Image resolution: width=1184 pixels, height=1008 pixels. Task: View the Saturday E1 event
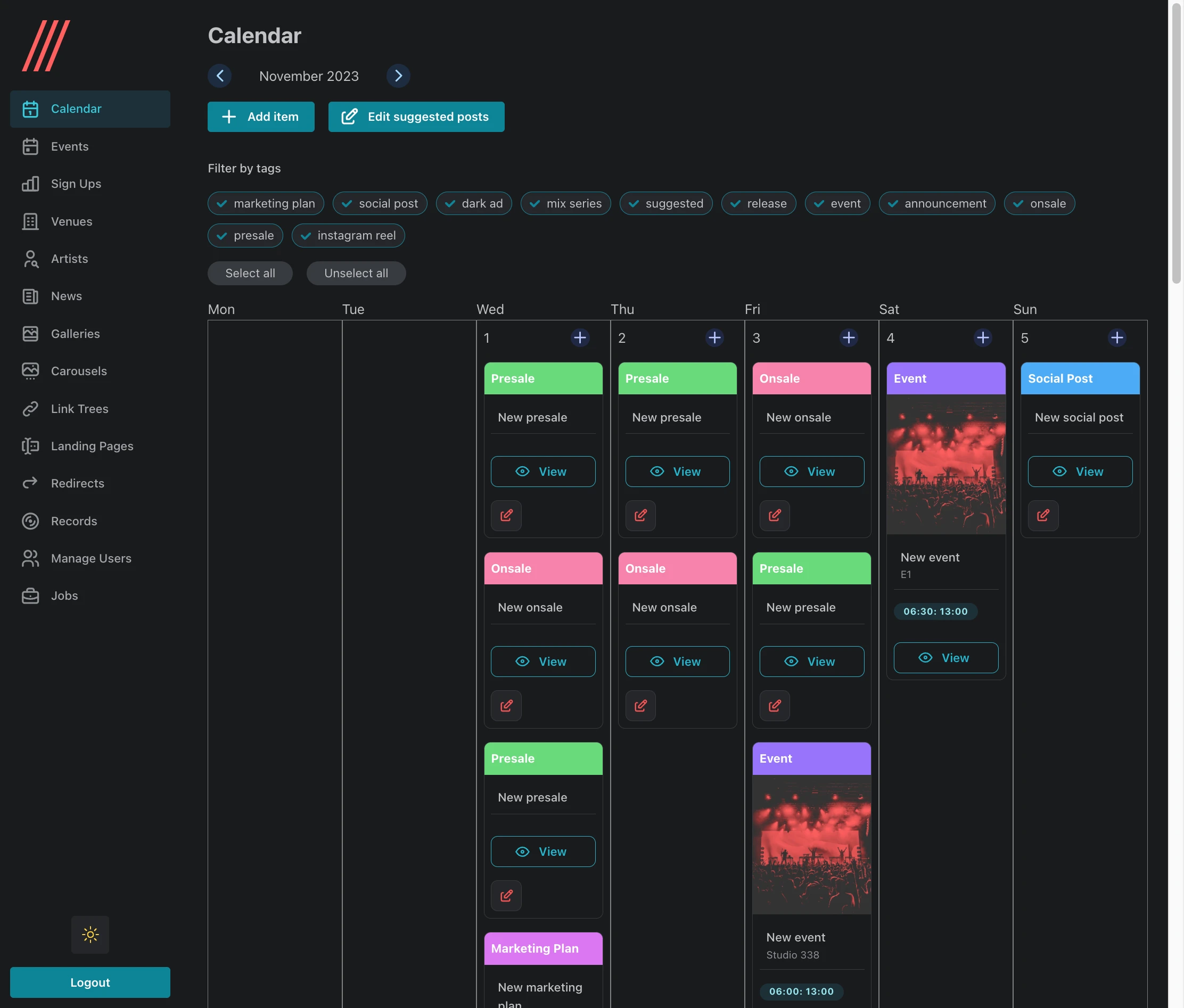(x=945, y=658)
